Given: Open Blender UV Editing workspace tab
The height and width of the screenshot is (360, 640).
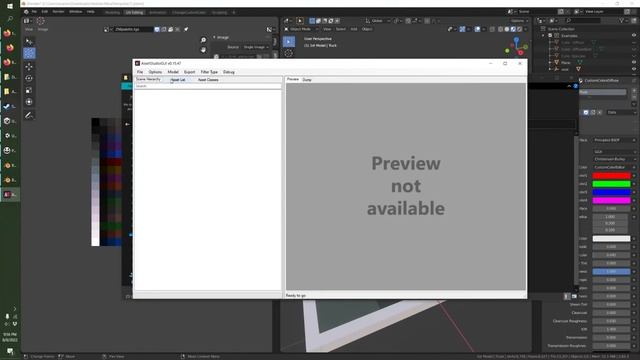Looking at the screenshot, I should pyautogui.click(x=134, y=12).
